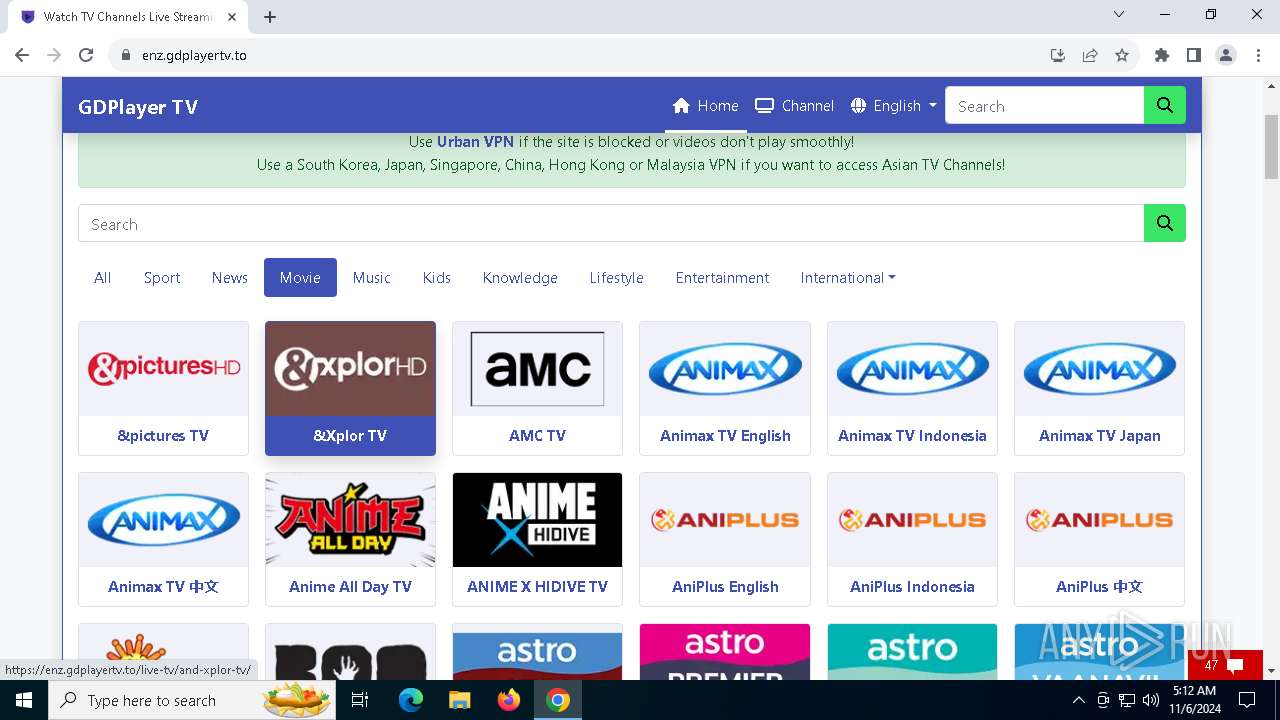Click the Chrome icon in taskbar
1280x720 pixels.
point(558,700)
